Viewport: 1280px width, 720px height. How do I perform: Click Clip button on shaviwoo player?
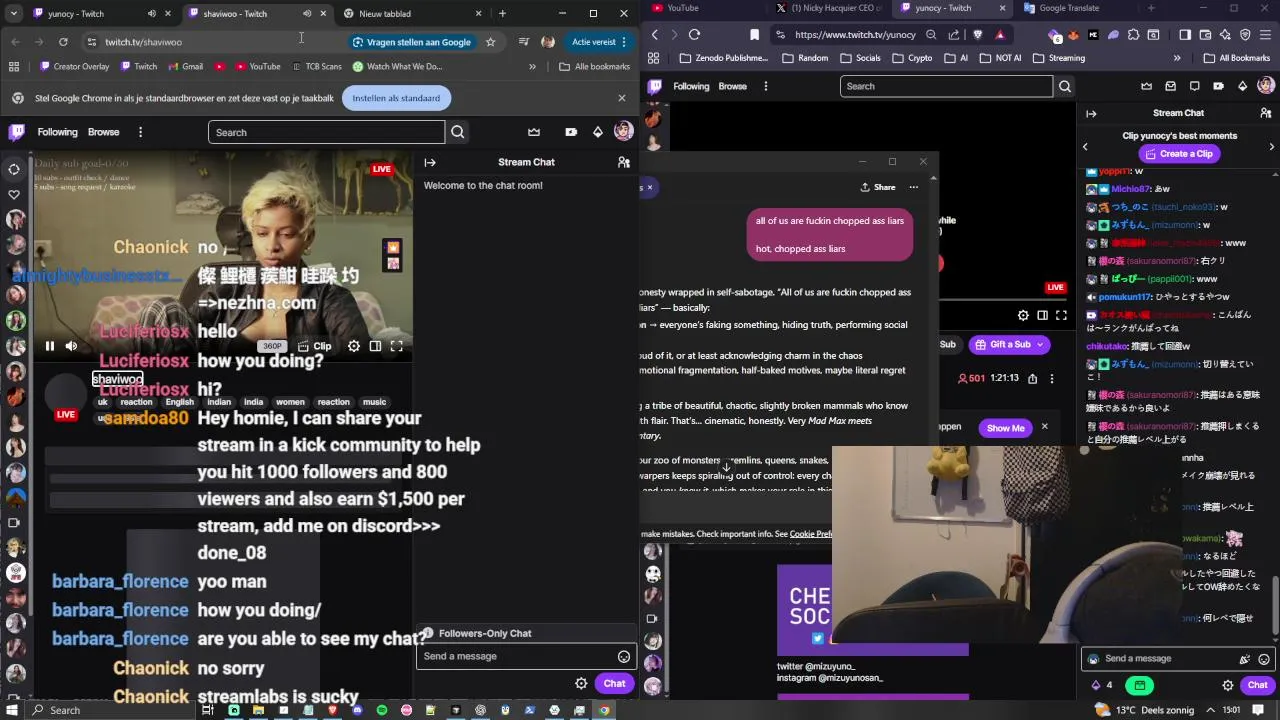315,346
